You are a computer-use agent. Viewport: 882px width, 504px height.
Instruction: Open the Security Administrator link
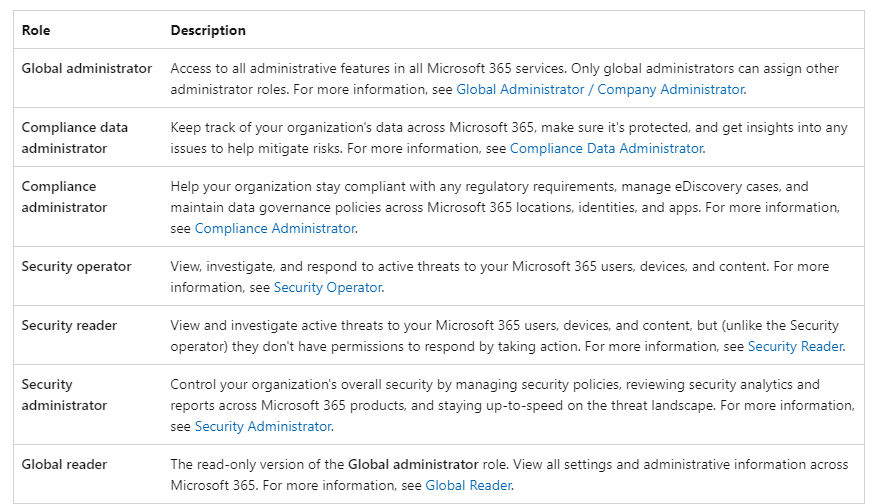(263, 426)
